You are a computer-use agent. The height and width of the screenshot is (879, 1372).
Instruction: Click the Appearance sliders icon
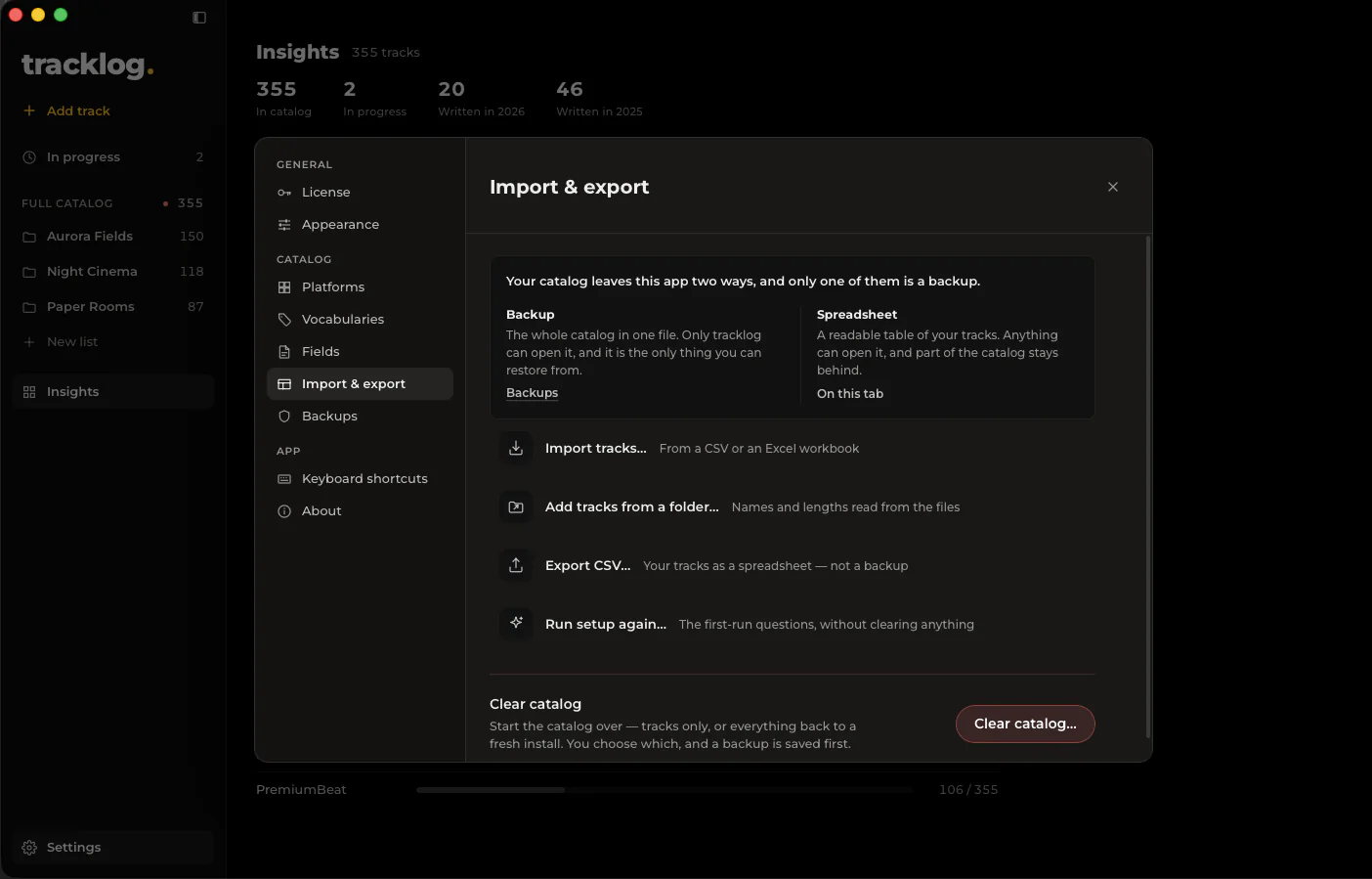tap(284, 225)
